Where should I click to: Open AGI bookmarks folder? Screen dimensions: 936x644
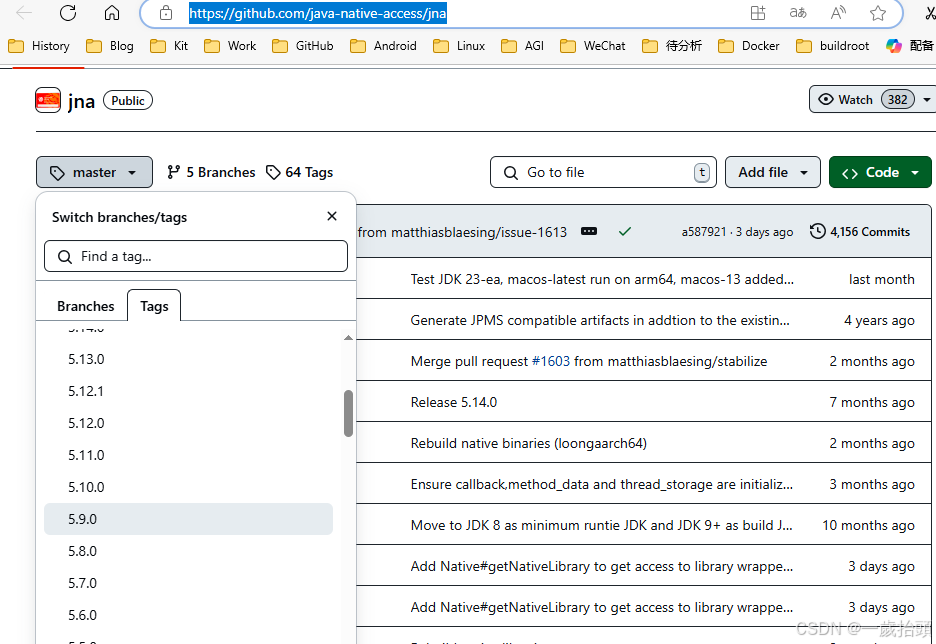pyautogui.click(x=522, y=46)
